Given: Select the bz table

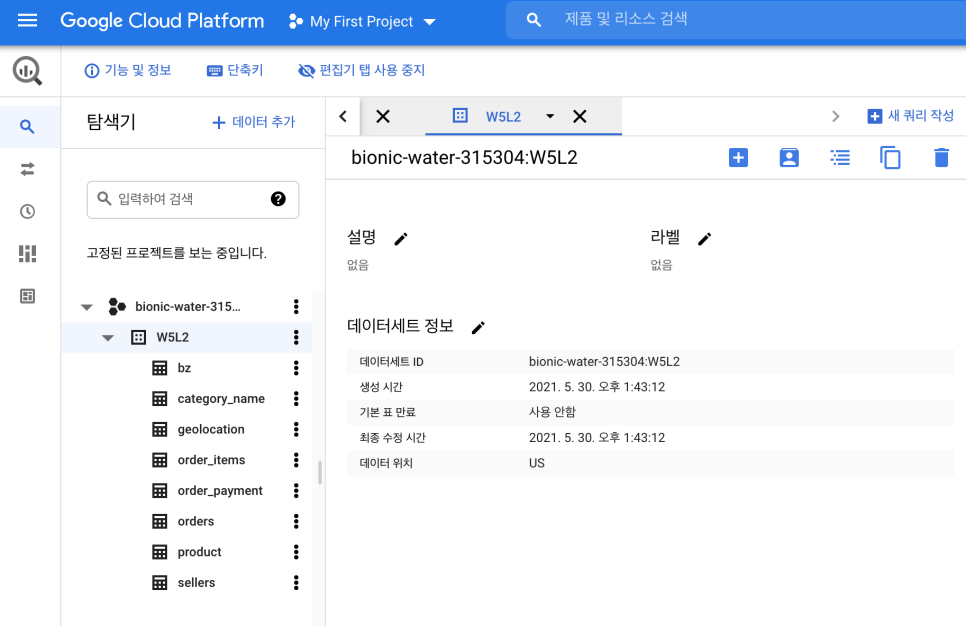Looking at the screenshot, I should click(184, 368).
